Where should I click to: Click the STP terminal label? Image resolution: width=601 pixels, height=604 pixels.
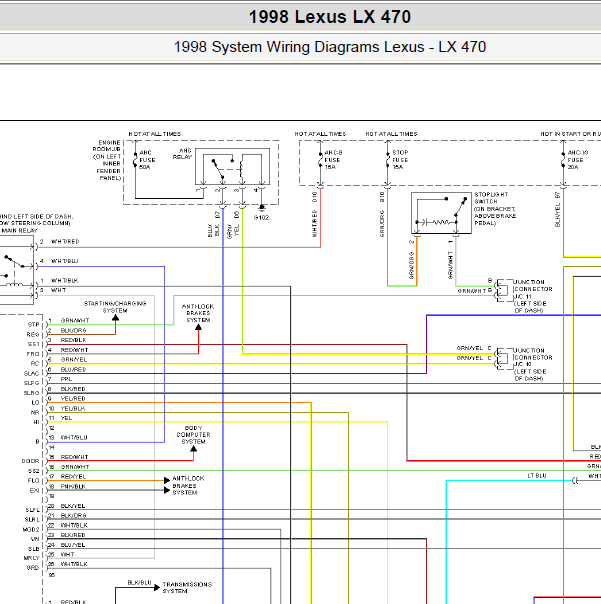point(34,325)
